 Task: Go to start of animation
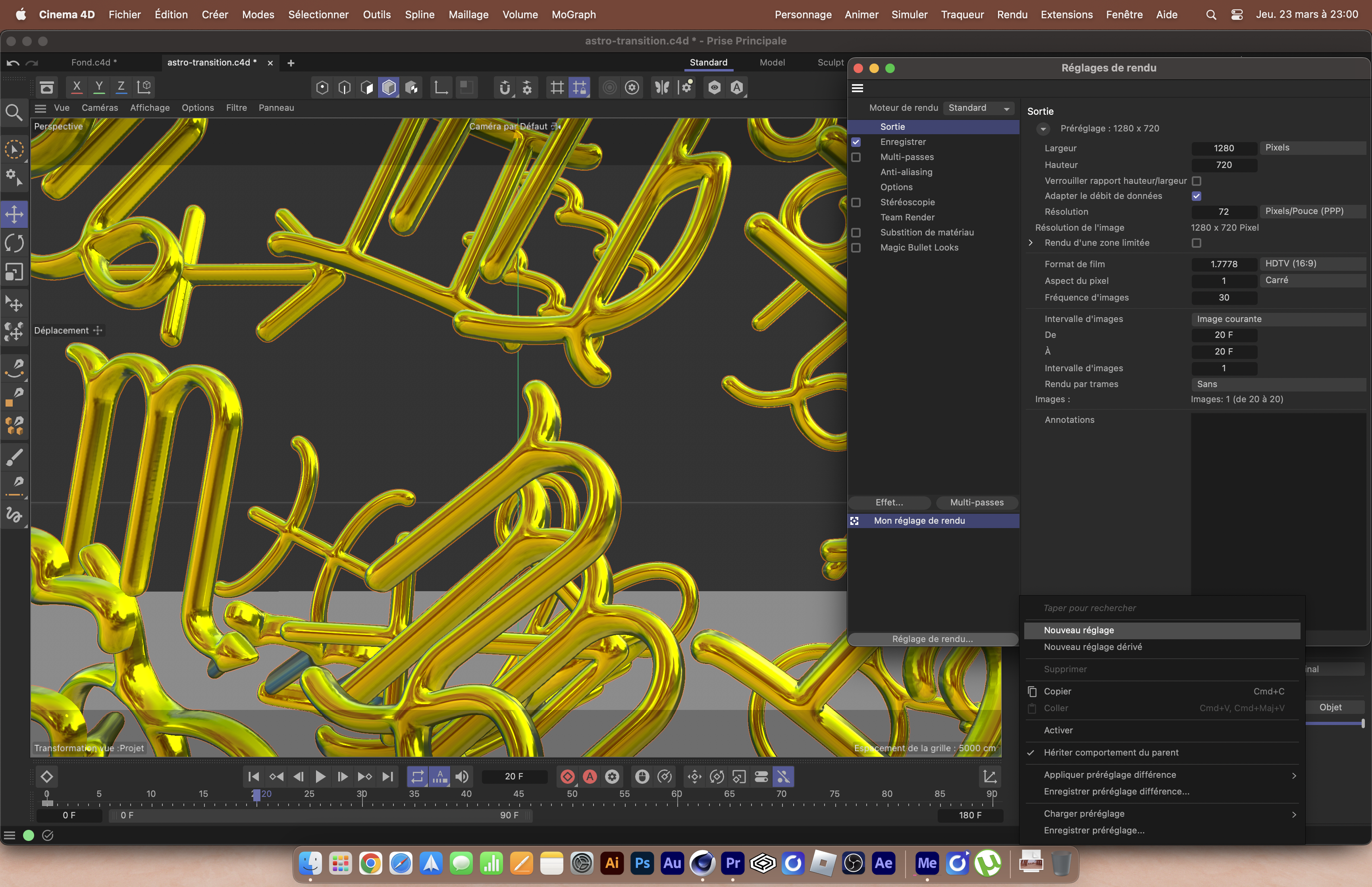[253, 777]
